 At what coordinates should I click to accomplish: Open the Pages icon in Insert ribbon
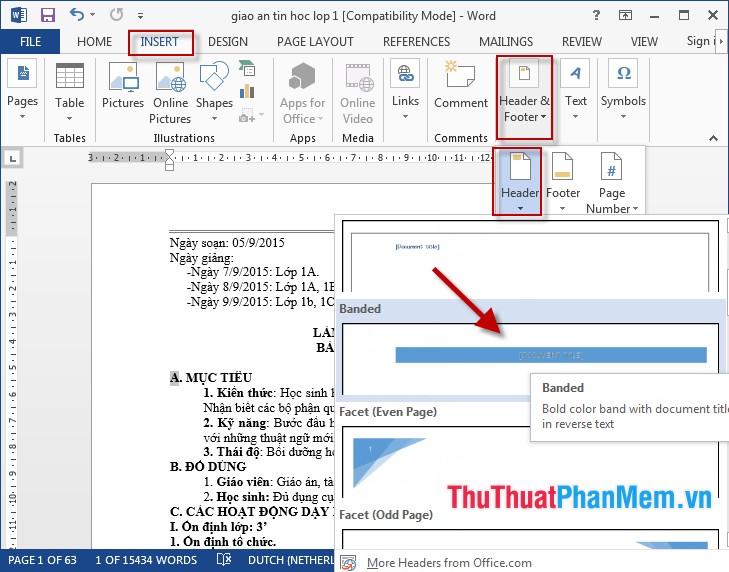pos(23,73)
